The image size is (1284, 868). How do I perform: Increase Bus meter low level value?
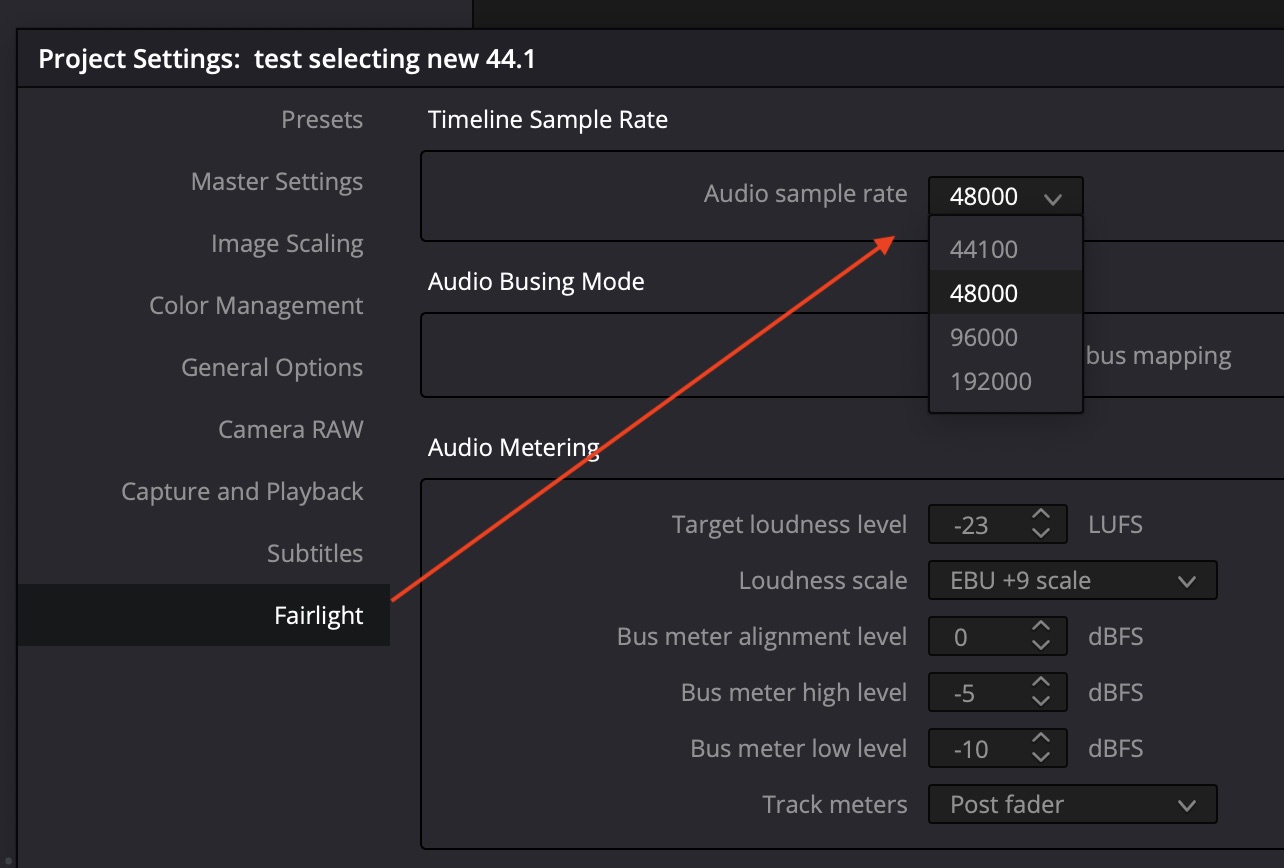click(x=1041, y=738)
